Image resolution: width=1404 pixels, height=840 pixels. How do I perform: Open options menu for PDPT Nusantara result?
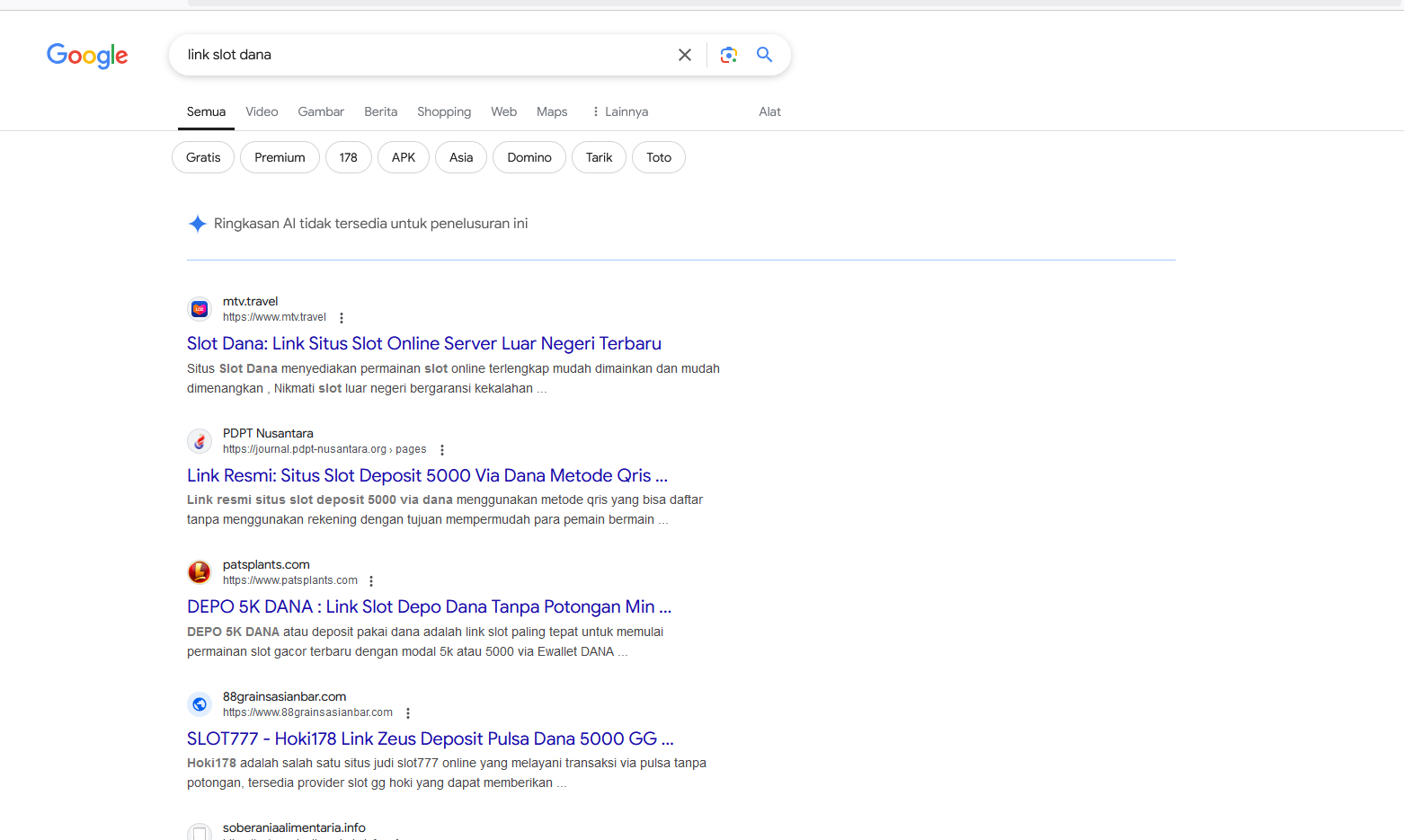pyautogui.click(x=442, y=450)
